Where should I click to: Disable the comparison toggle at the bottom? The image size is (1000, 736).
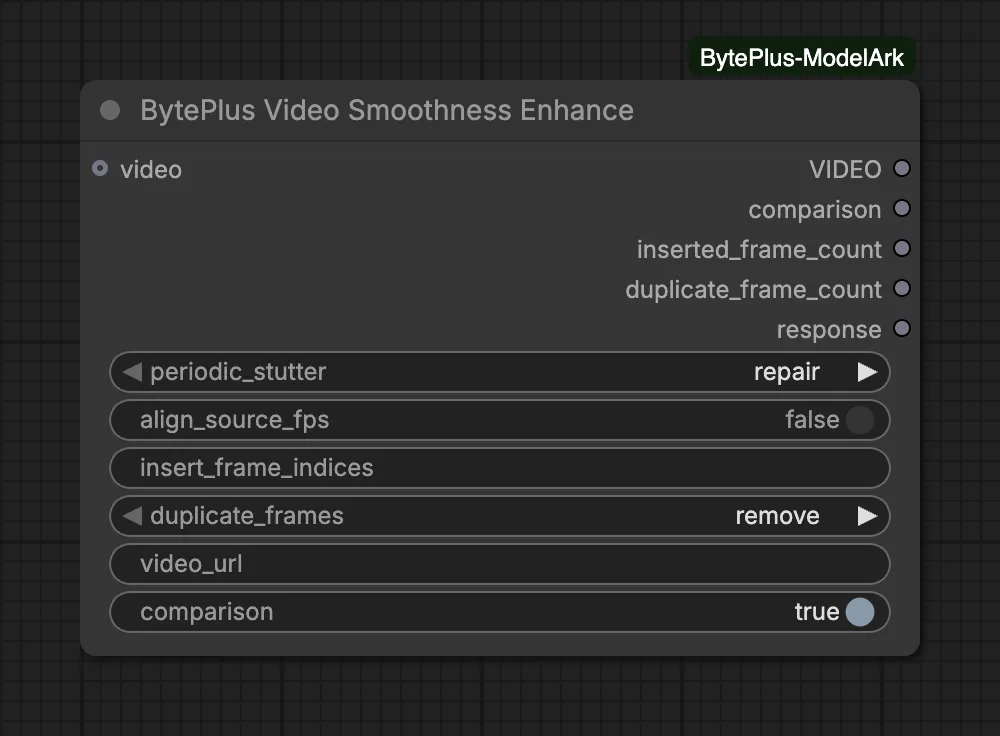pyautogui.click(x=860, y=612)
